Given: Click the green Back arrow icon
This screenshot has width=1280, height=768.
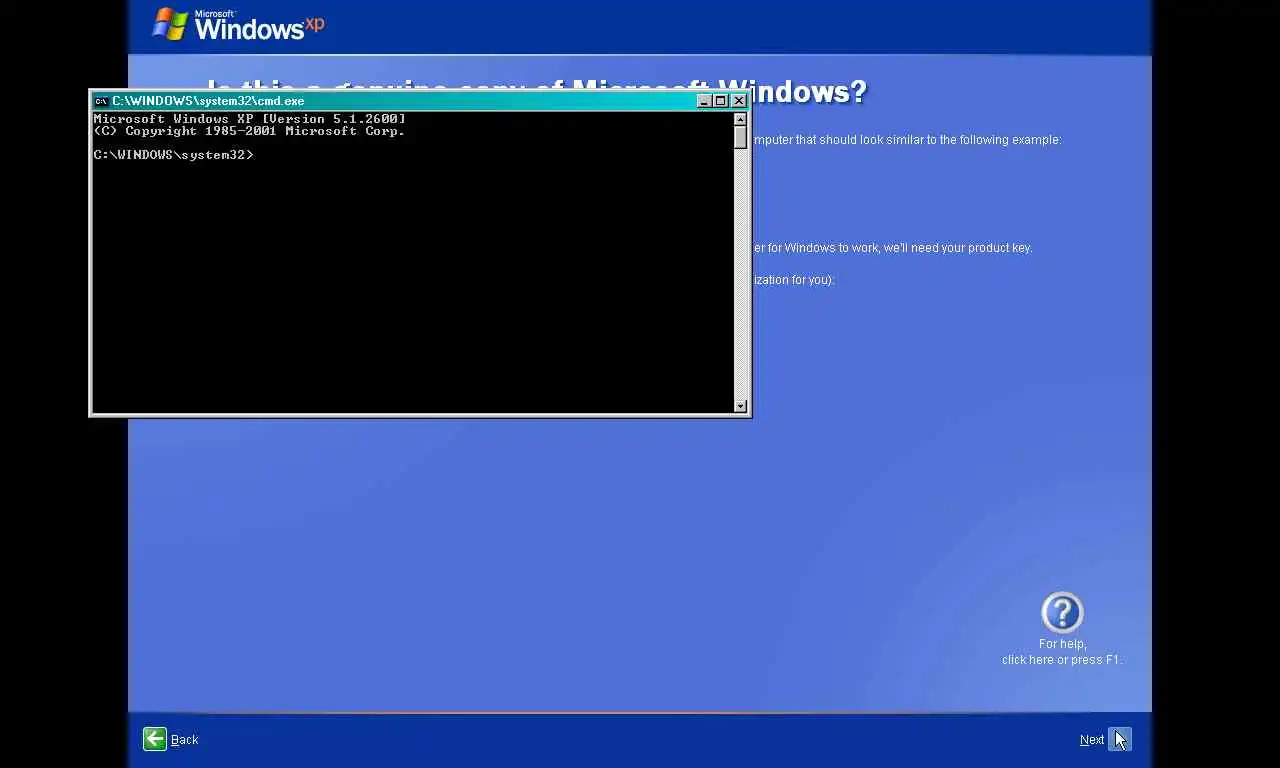Looking at the screenshot, I should click(155, 739).
